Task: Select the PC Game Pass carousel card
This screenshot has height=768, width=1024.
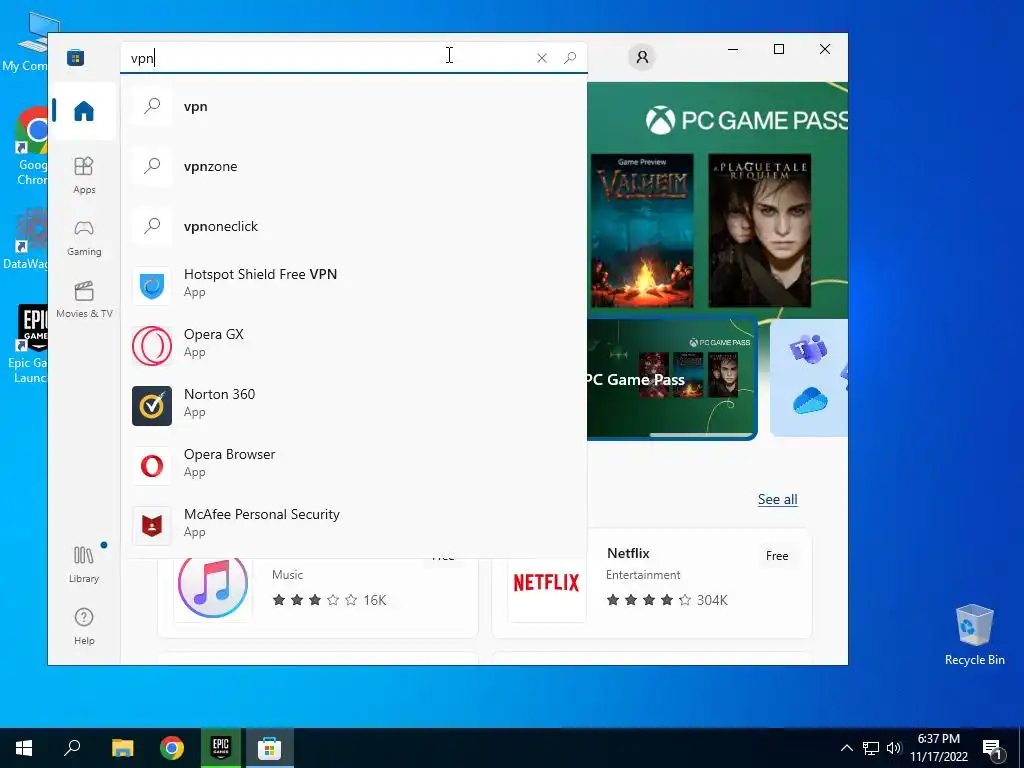Action: point(672,379)
